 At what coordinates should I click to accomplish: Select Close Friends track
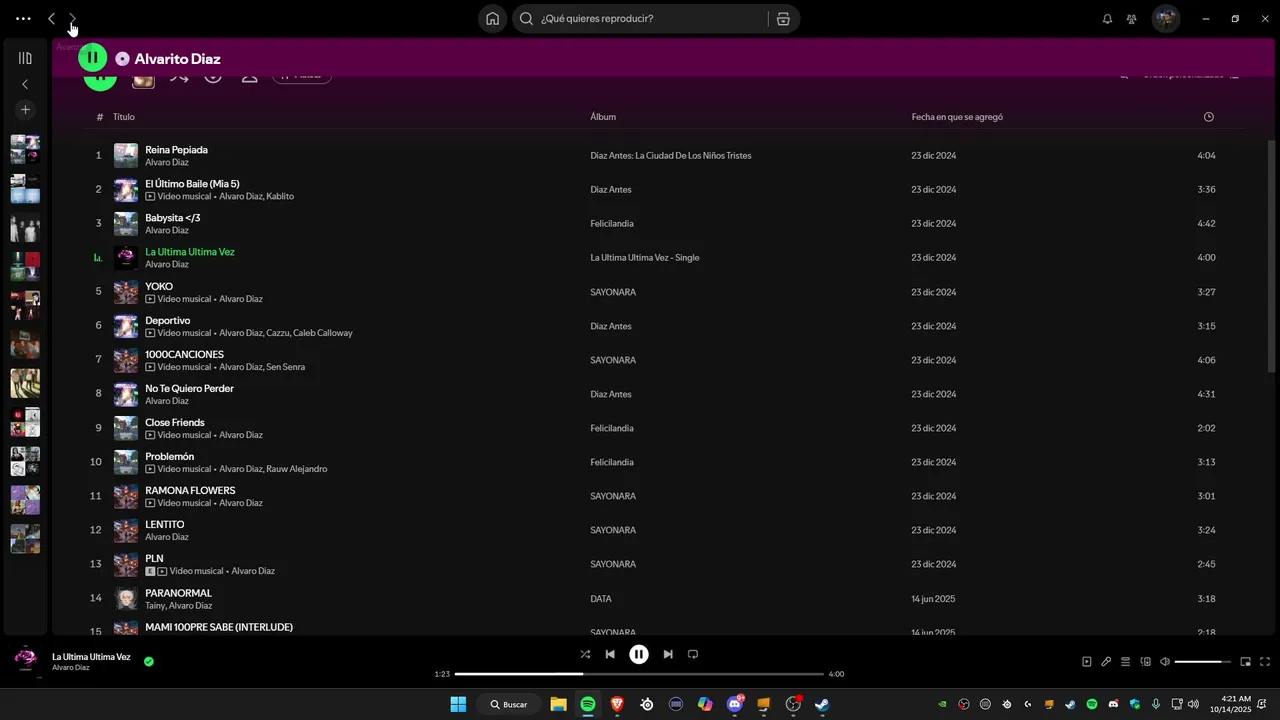(x=175, y=423)
